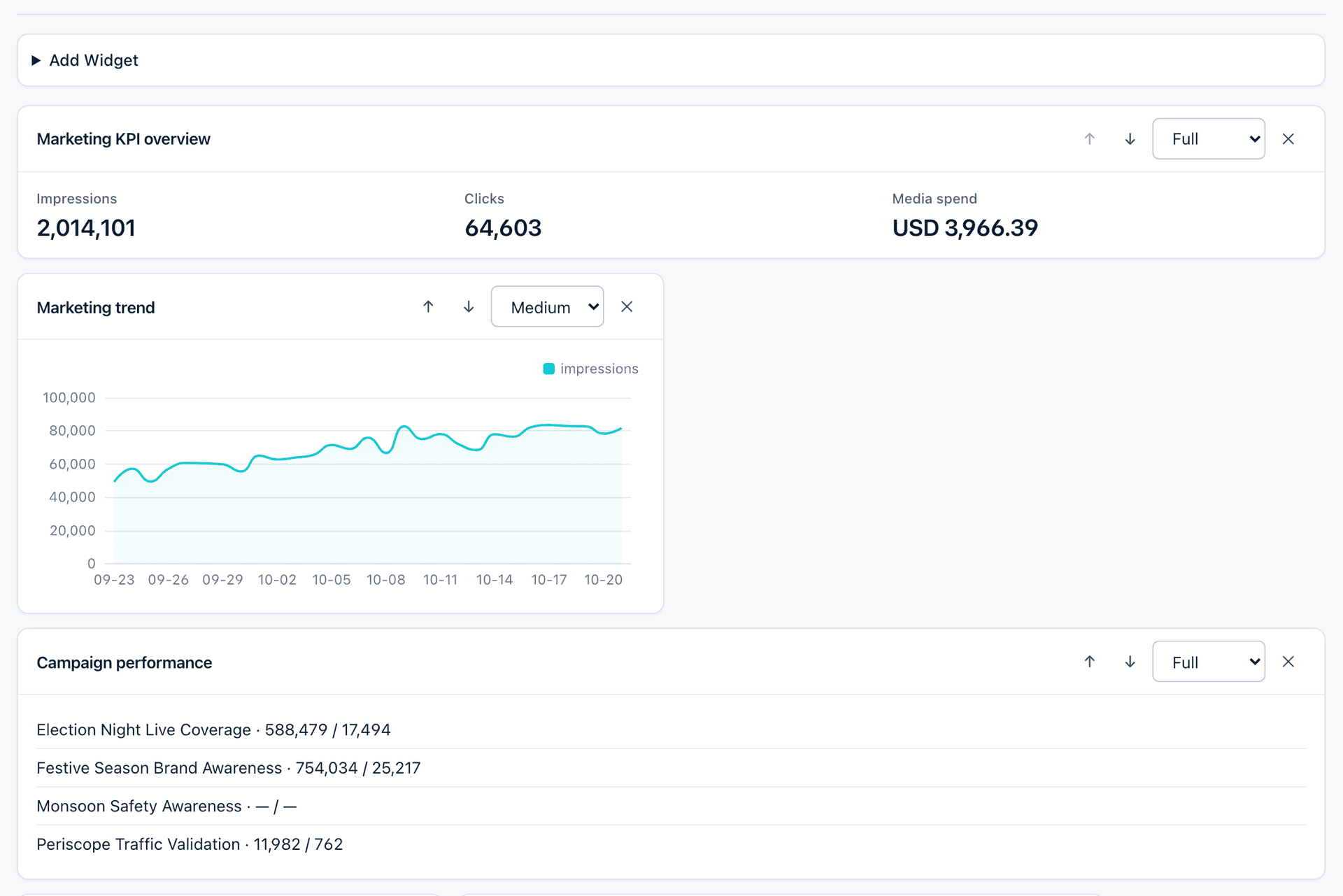Move Campaign performance widget up
This screenshot has width=1343, height=896.
click(1089, 661)
